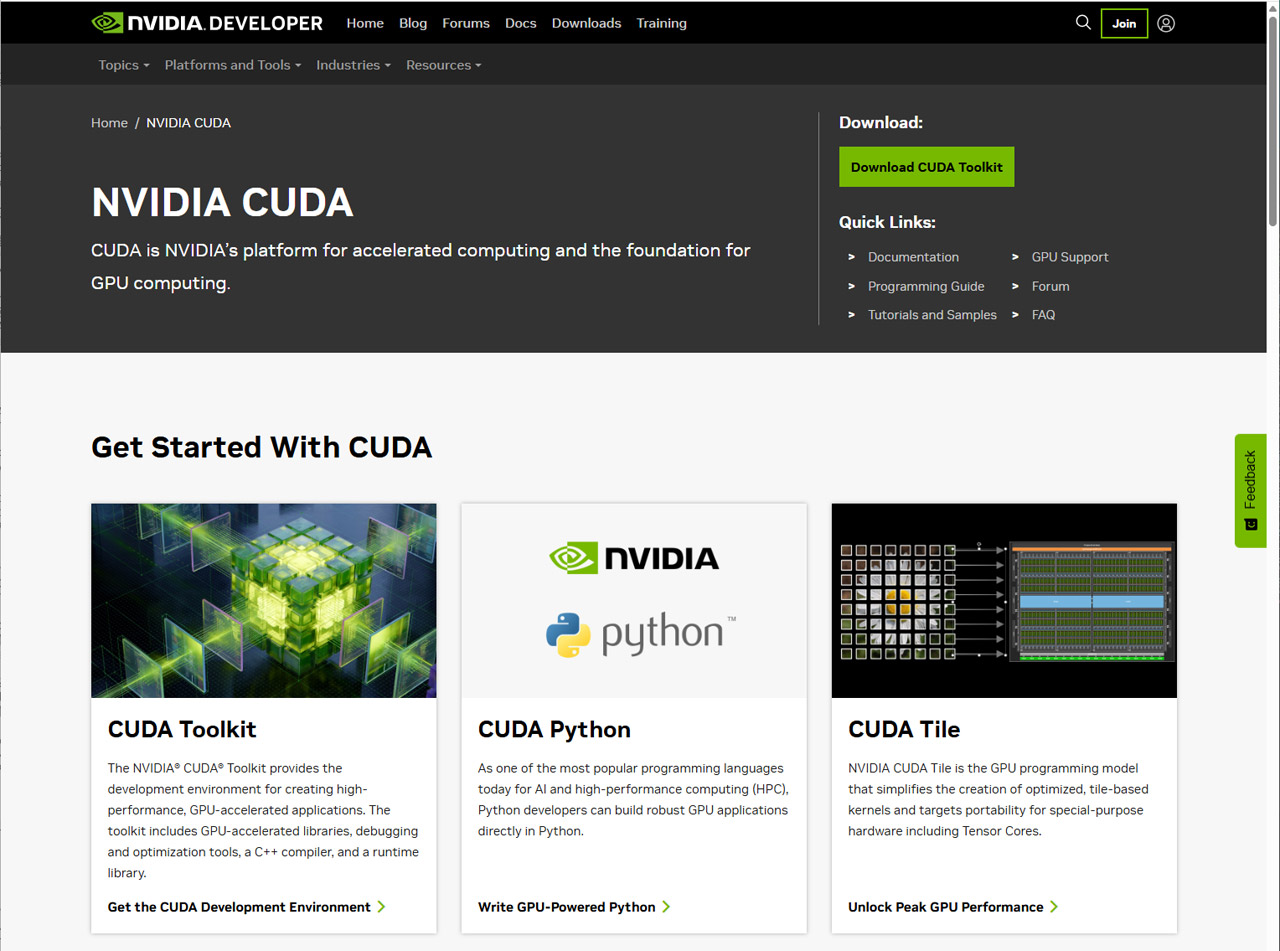1280x951 pixels.
Task: Open the FAQ quick link
Action: pos(1043,314)
